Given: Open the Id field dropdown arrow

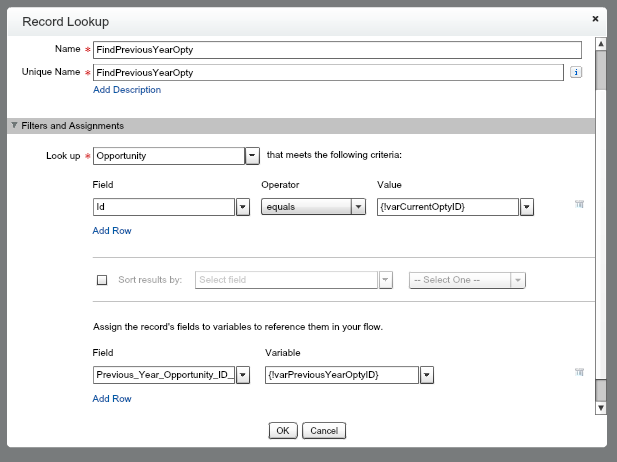Looking at the screenshot, I should [x=242, y=207].
